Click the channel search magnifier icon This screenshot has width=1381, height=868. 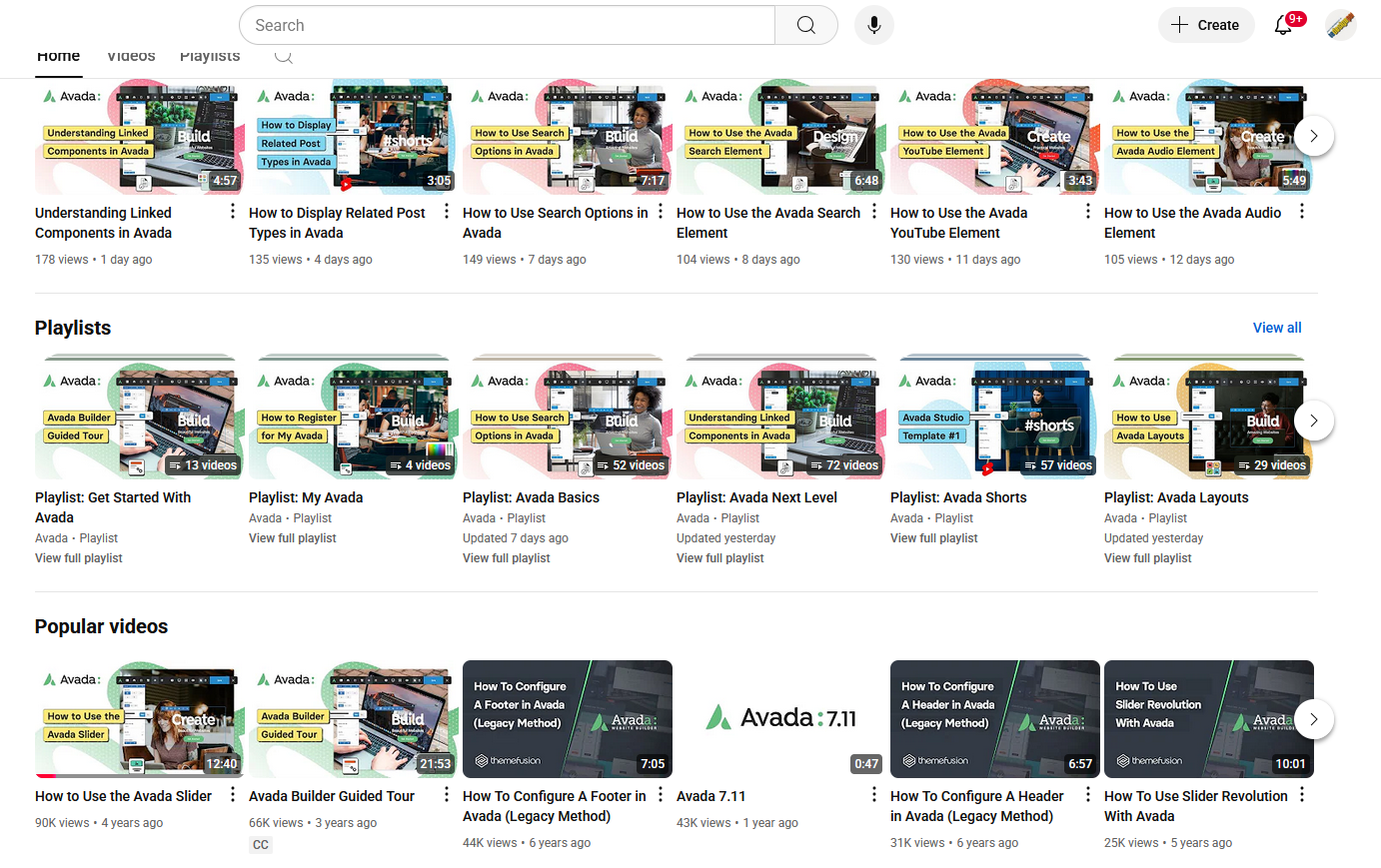[284, 56]
